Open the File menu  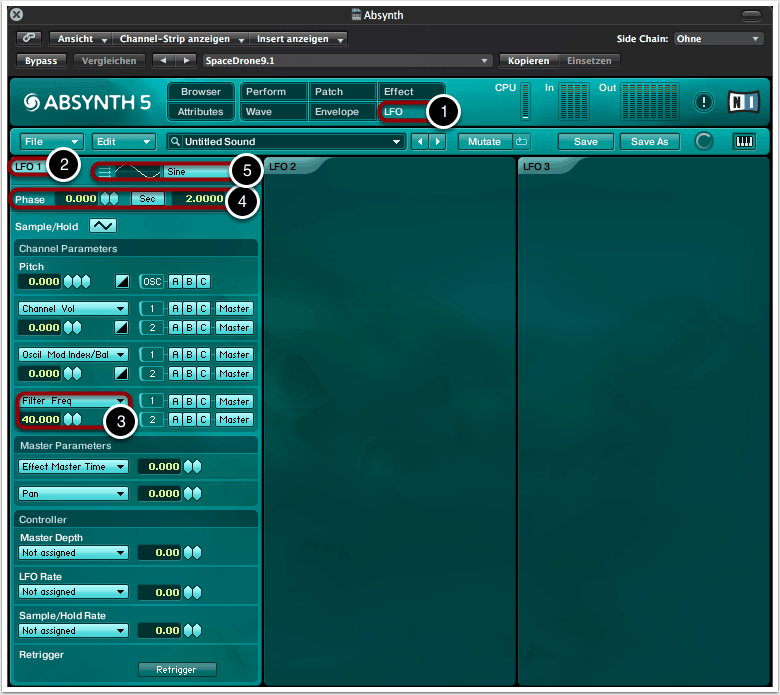tap(48, 142)
